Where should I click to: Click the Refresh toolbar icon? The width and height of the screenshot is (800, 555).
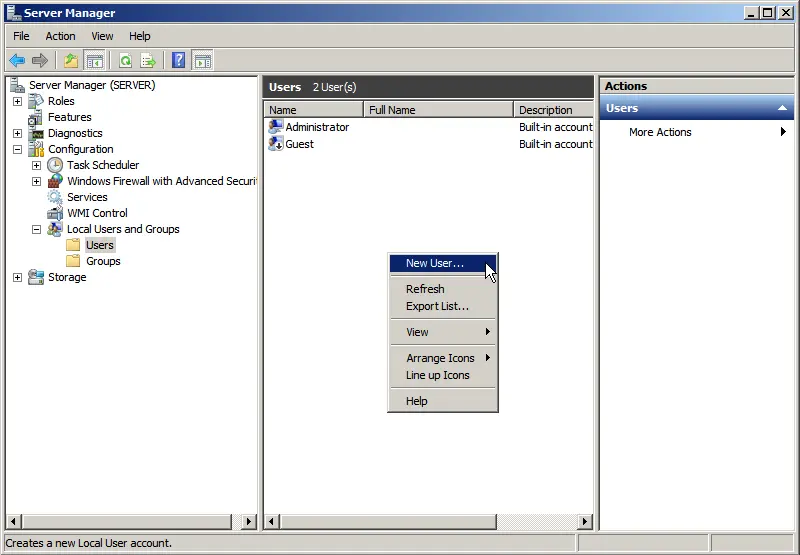pos(126,60)
